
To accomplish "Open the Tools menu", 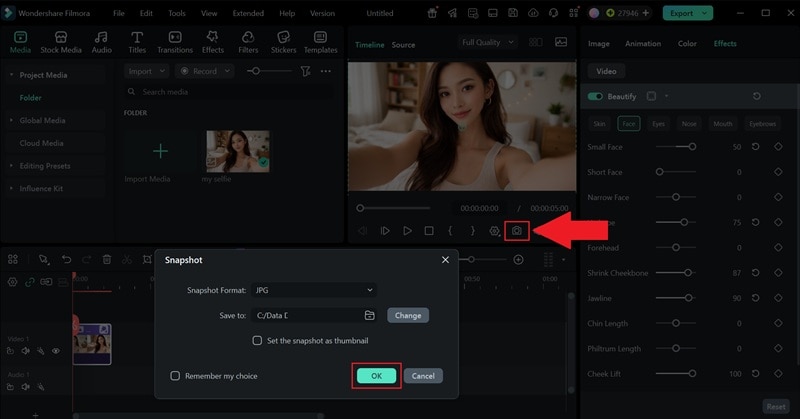I will pos(177,13).
